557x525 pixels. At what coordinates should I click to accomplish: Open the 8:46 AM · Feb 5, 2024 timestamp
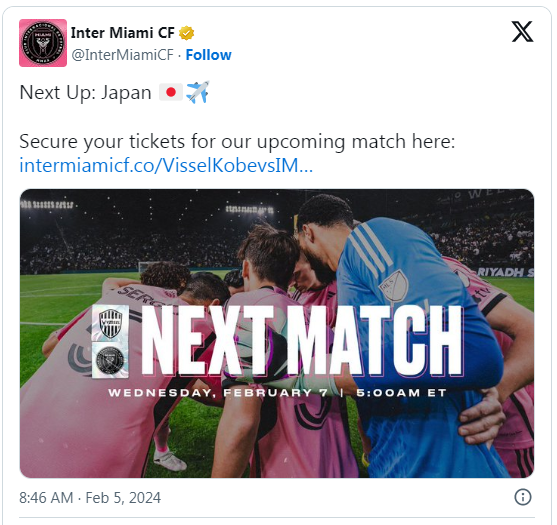(x=90, y=498)
